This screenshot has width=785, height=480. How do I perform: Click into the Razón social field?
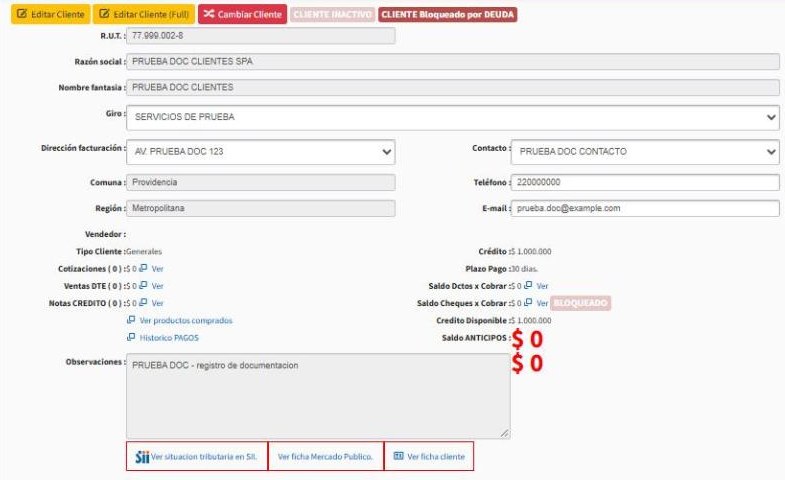pyautogui.click(x=453, y=62)
